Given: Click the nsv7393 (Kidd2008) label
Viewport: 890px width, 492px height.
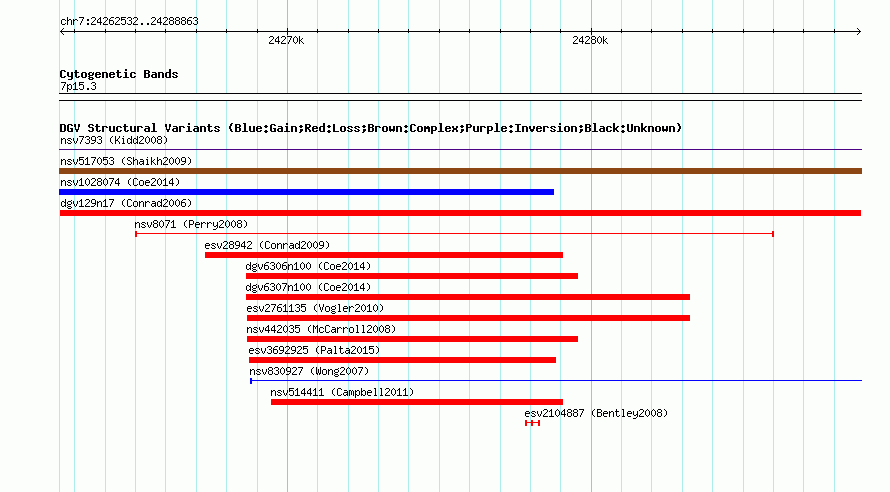Looking at the screenshot, I should click(114, 140).
